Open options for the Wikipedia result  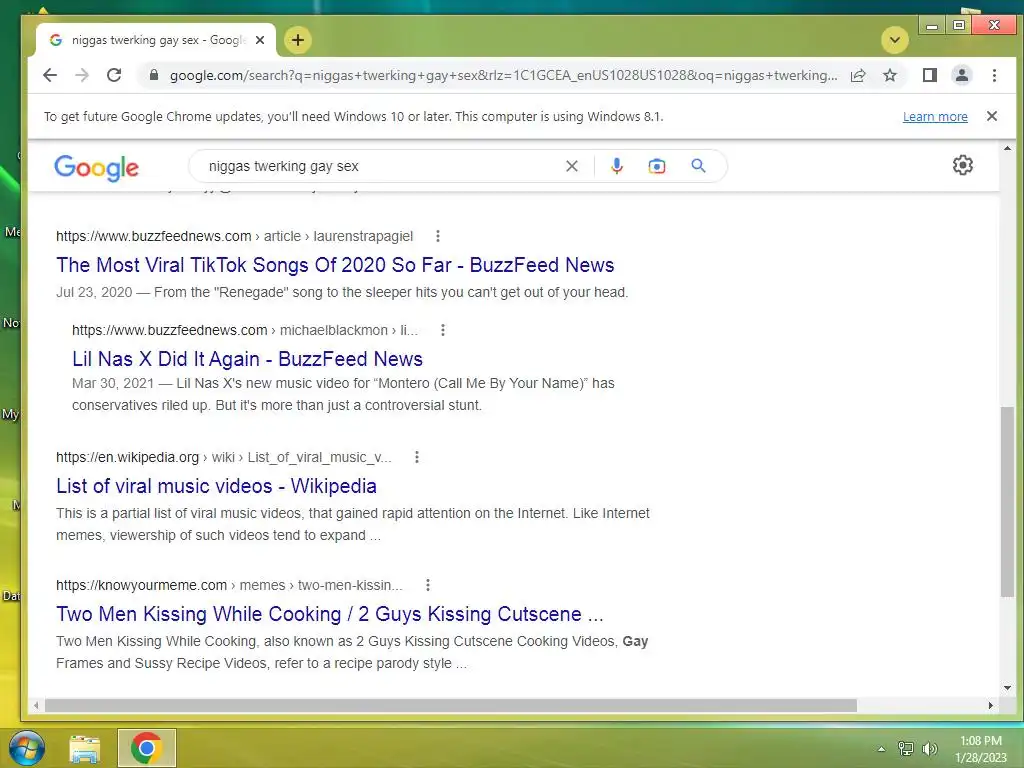pyautogui.click(x=417, y=457)
